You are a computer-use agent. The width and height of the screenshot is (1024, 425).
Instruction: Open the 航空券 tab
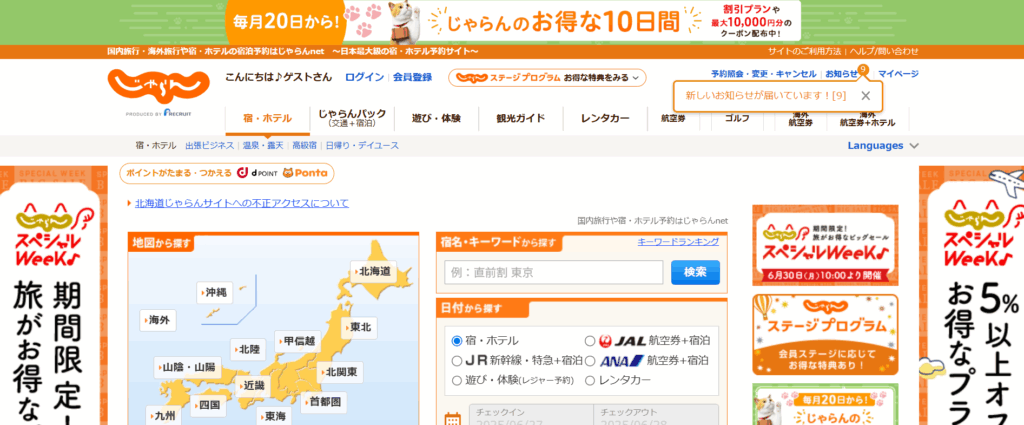point(673,119)
